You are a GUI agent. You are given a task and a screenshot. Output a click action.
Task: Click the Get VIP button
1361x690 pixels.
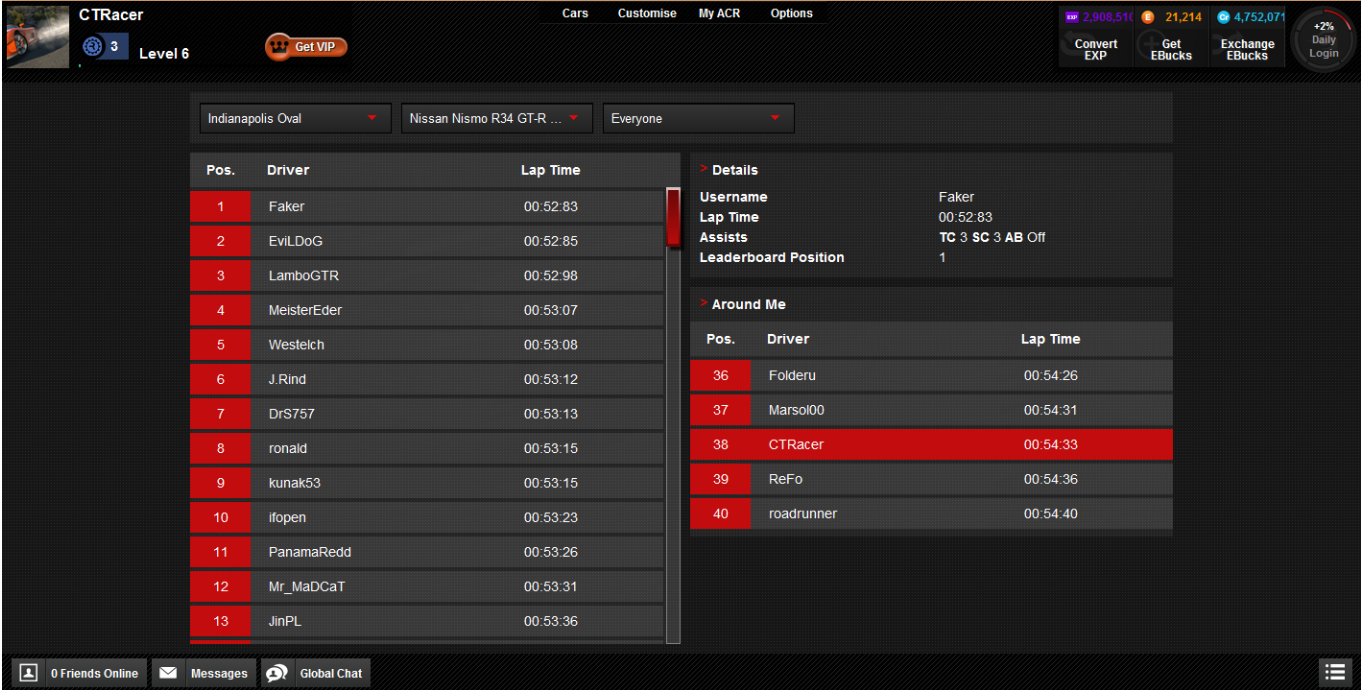click(306, 47)
